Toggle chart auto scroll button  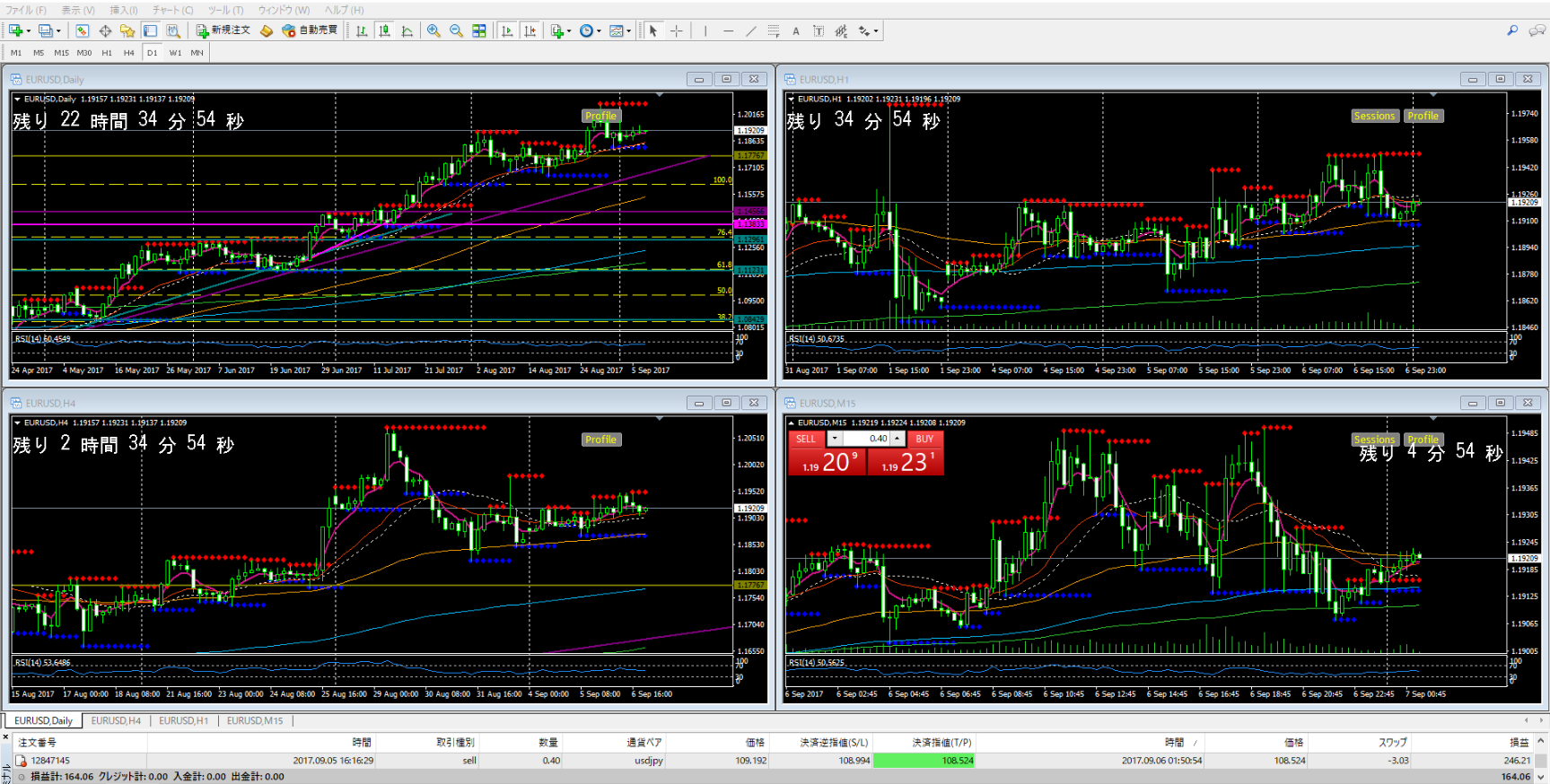point(507,30)
